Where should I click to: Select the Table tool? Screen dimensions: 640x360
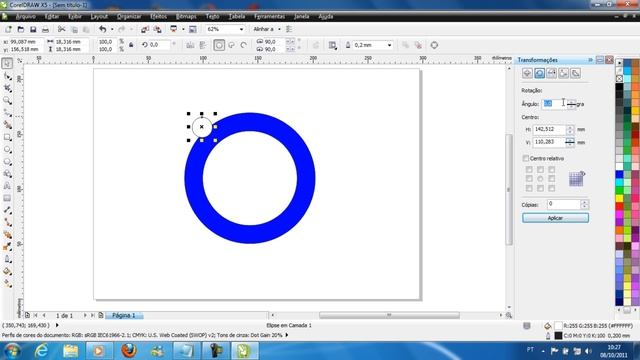coord(7,198)
